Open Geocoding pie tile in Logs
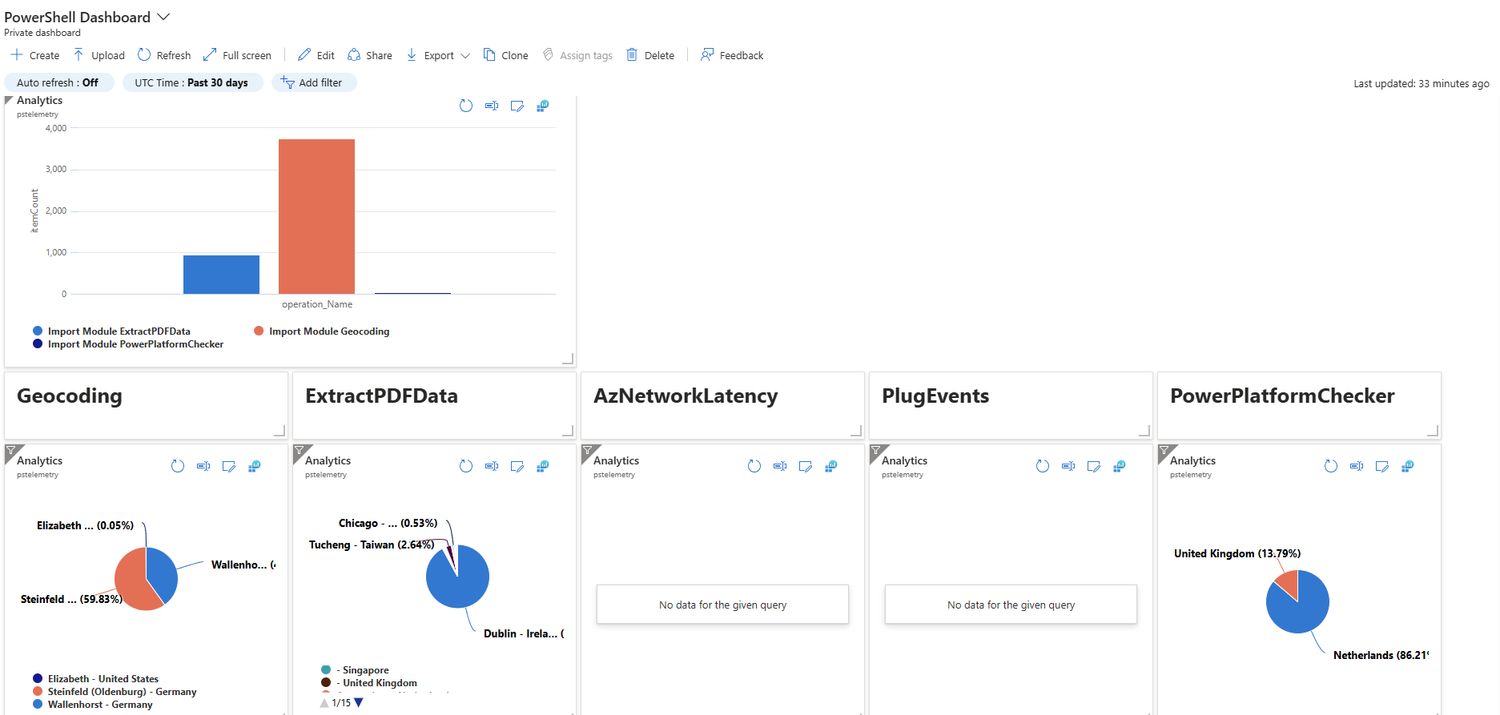Image resolution: width=1500 pixels, height=715 pixels. [x=255, y=466]
